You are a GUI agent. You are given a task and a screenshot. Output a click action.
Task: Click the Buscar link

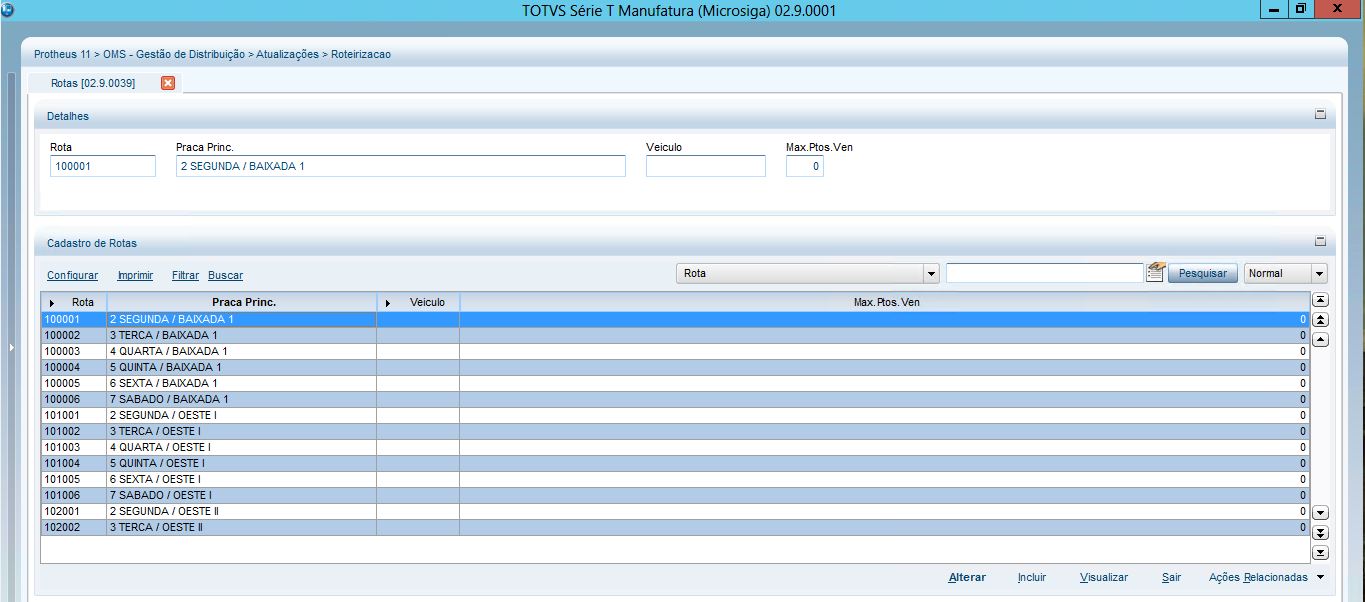226,275
